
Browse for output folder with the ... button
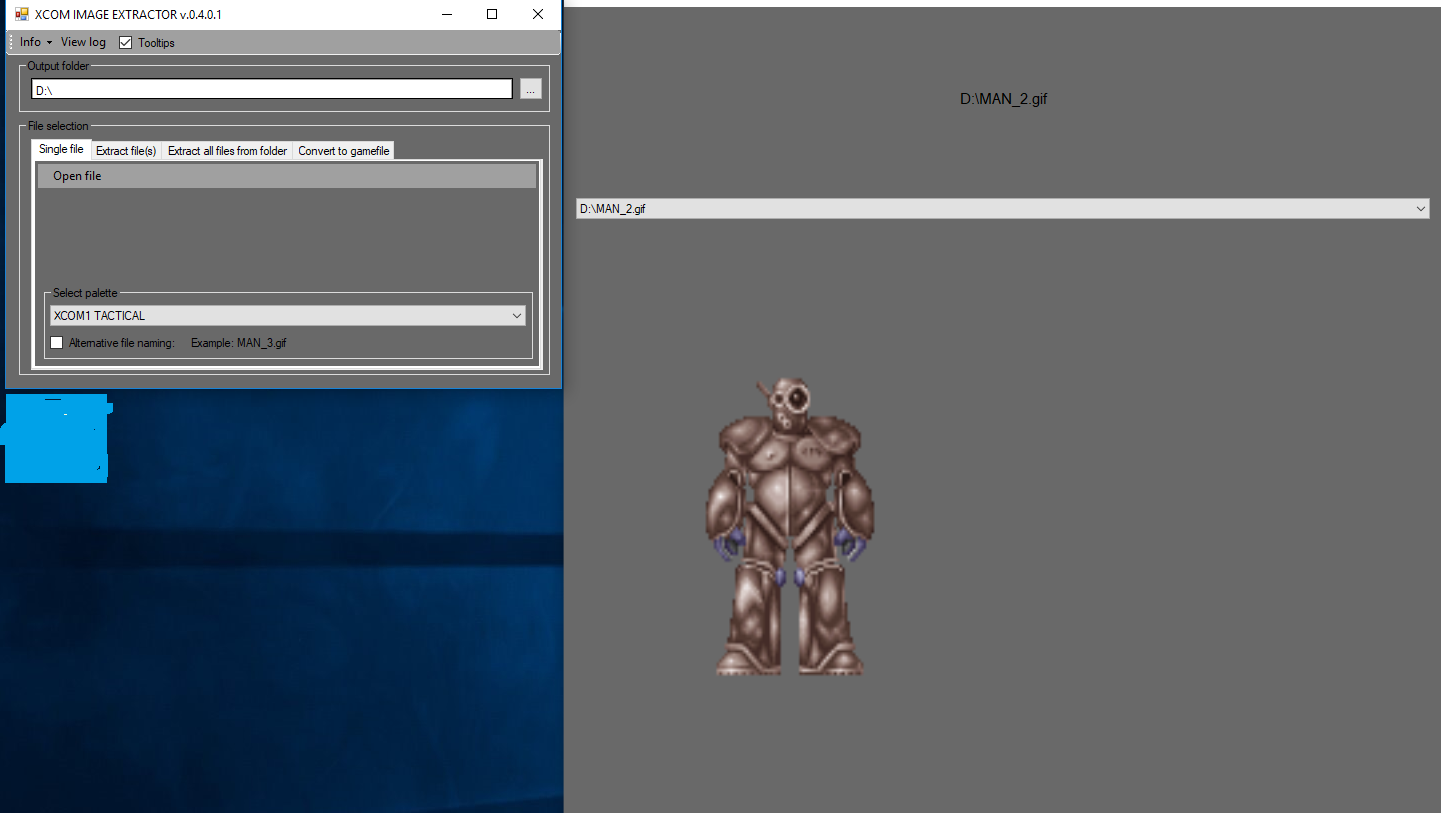530,90
